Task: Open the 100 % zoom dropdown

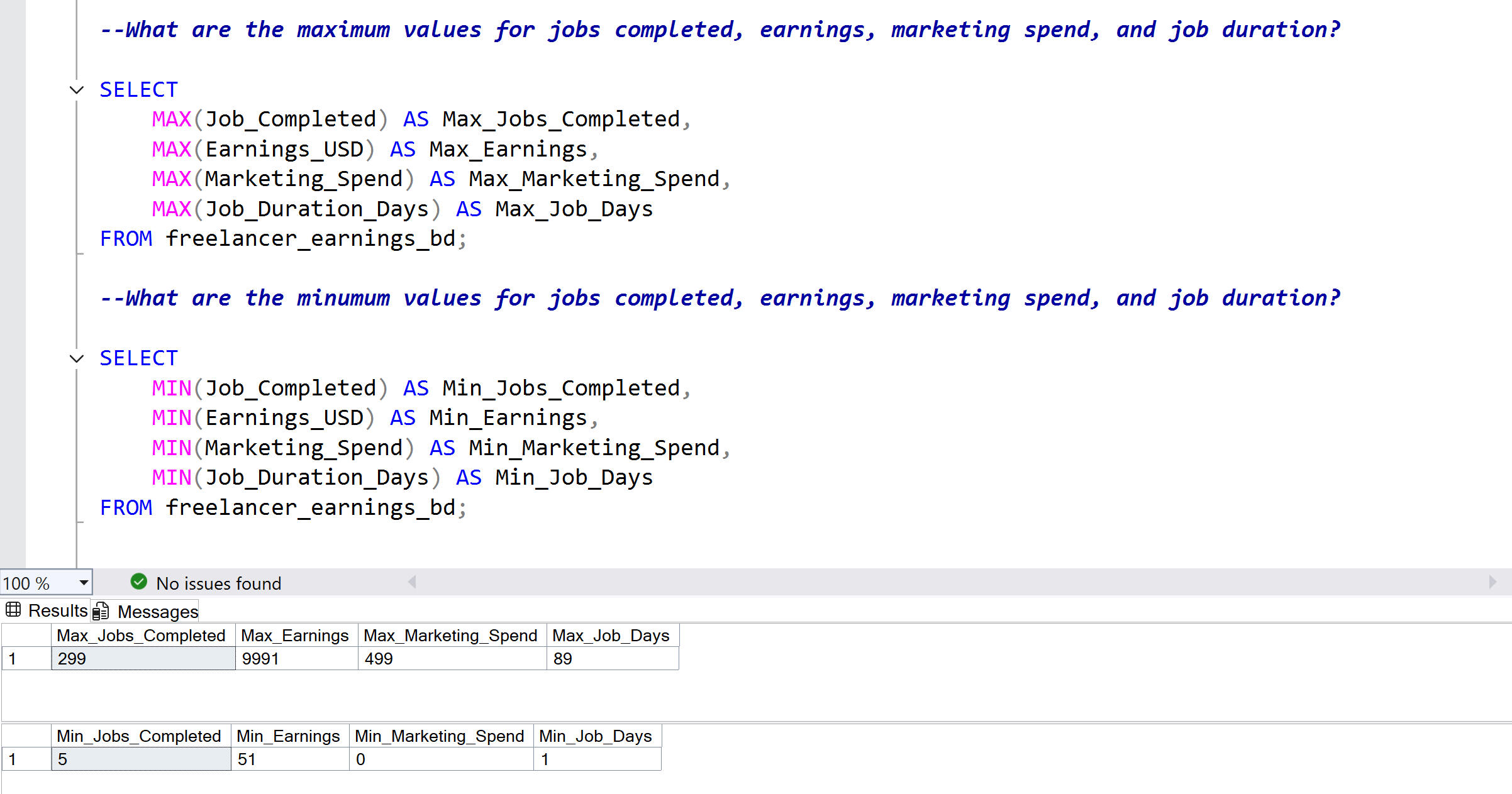Action: 83,583
